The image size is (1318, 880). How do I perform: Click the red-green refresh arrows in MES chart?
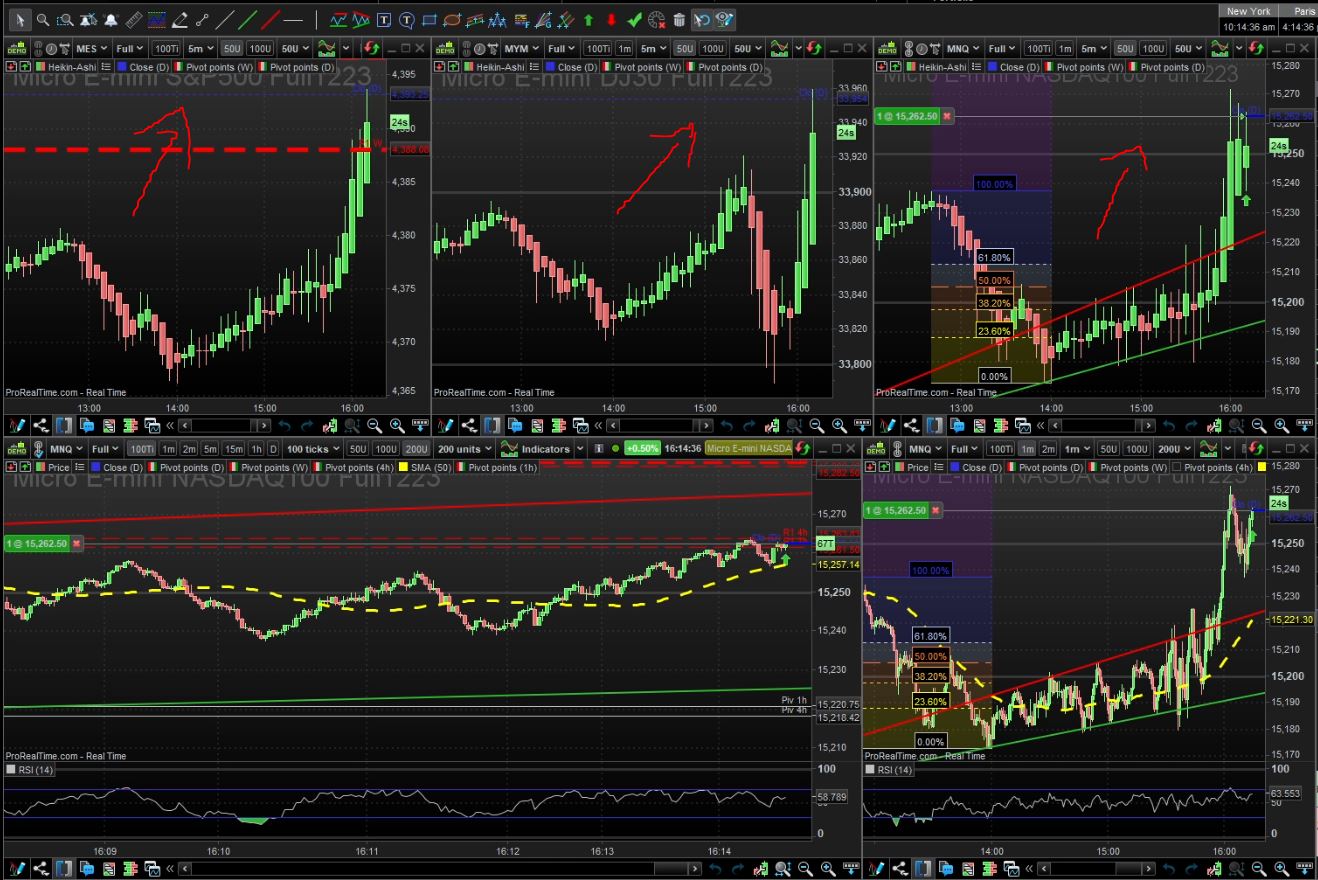(372, 48)
